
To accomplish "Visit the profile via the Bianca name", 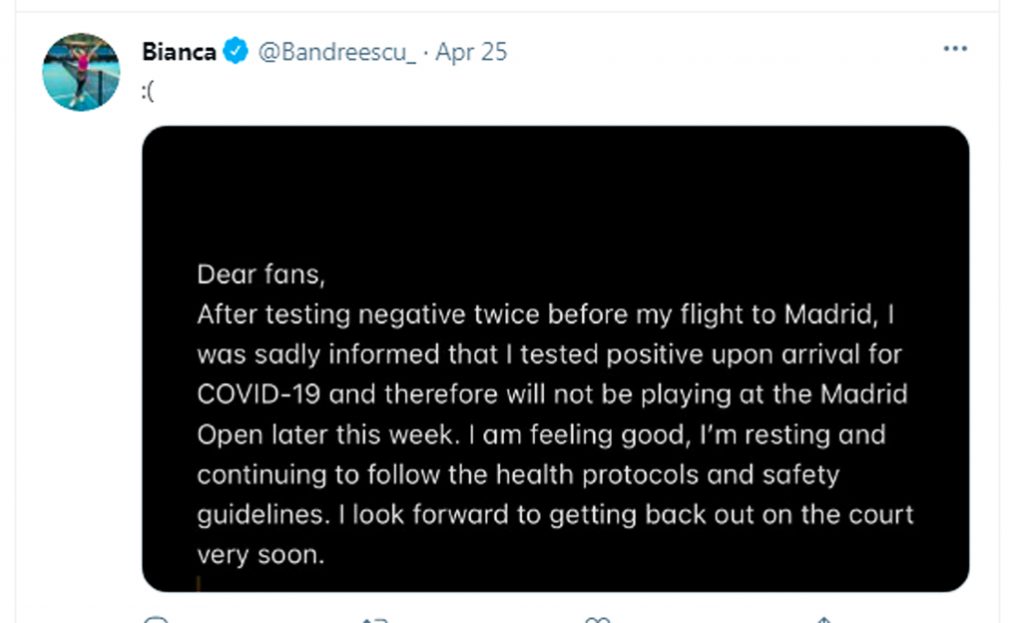I will click(x=179, y=51).
